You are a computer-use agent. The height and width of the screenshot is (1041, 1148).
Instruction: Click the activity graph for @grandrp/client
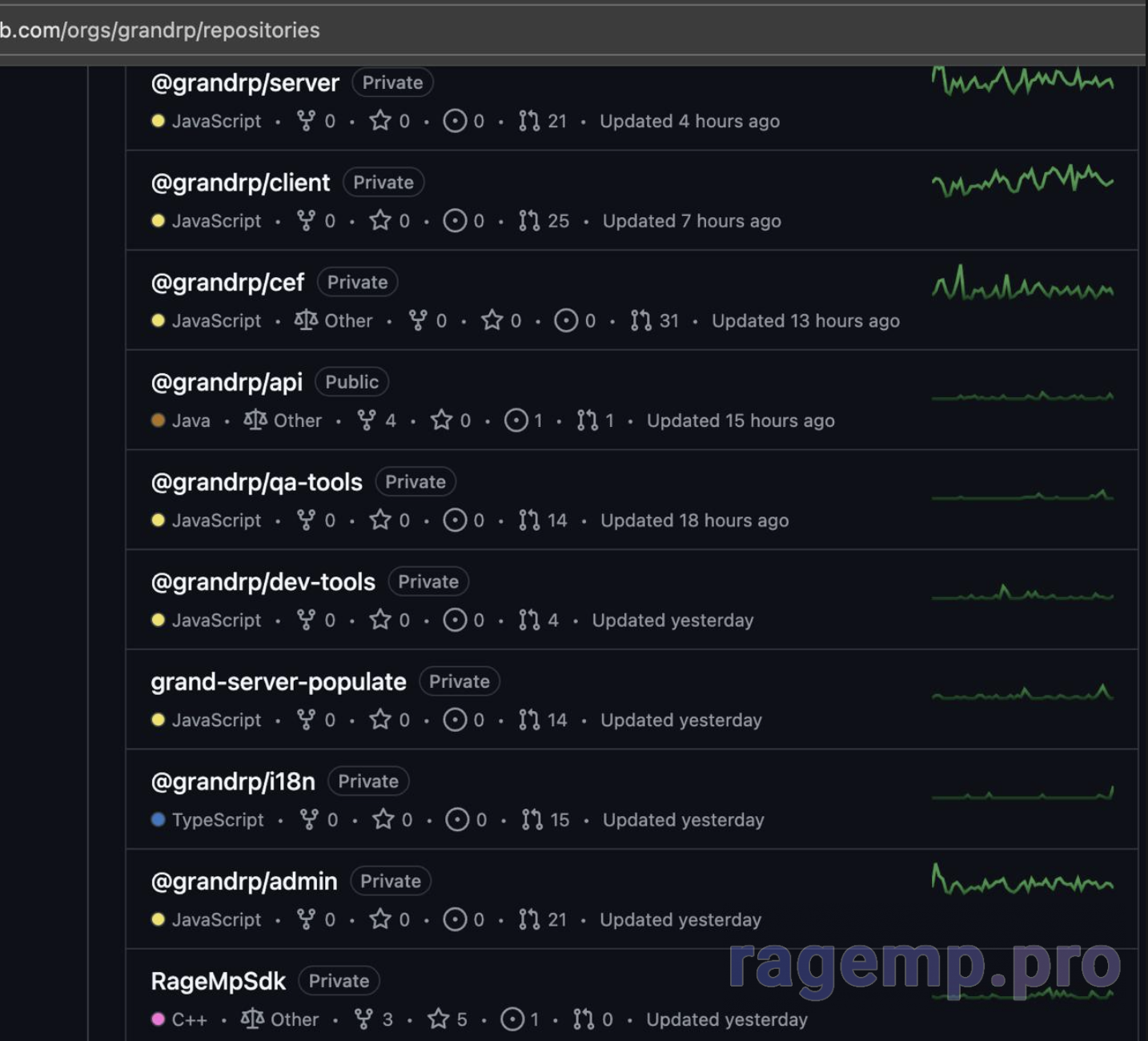[1022, 180]
